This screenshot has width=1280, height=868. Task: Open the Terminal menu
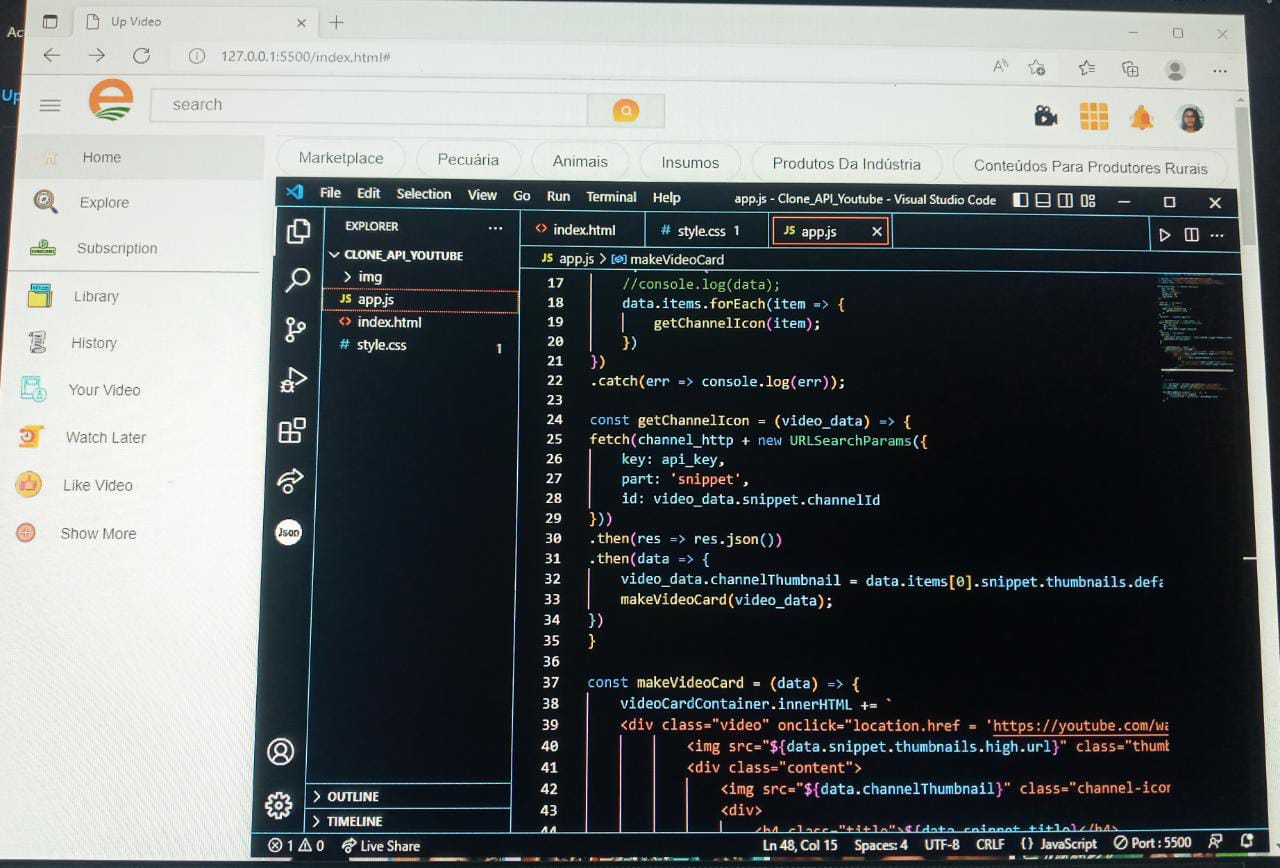(611, 197)
